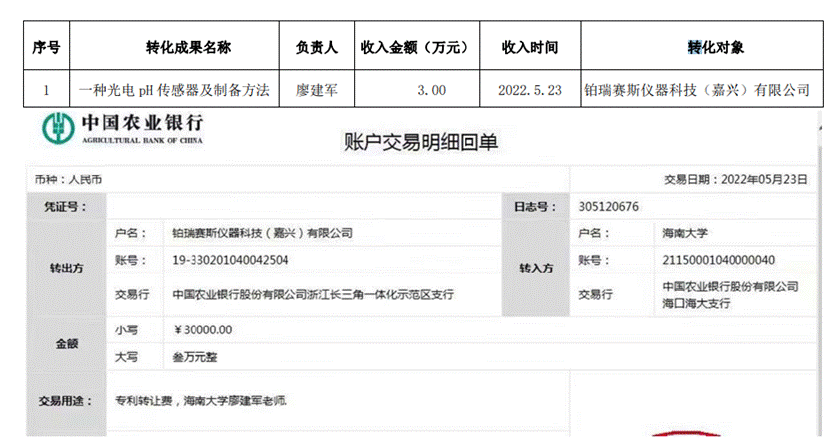This screenshot has width=830, height=439.
Task: Click the payee name 海南大学
Action: click(x=685, y=232)
